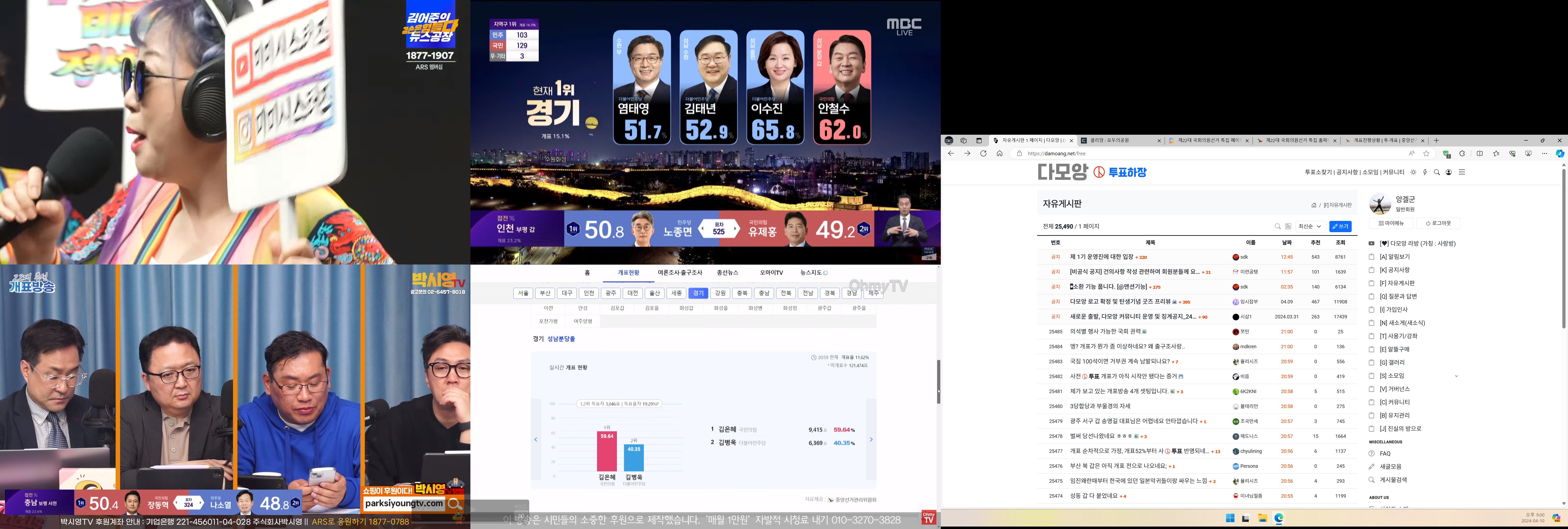The image size is (1568, 529).
Task: Click the board search magnifier beside 최신순
Action: pyautogui.click(x=1278, y=227)
